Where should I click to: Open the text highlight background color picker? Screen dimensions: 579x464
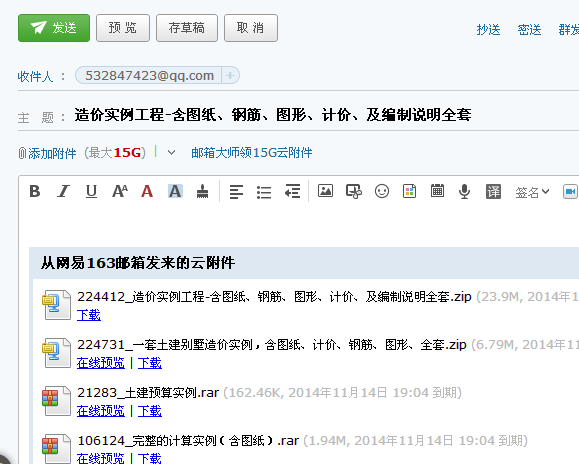pos(175,191)
